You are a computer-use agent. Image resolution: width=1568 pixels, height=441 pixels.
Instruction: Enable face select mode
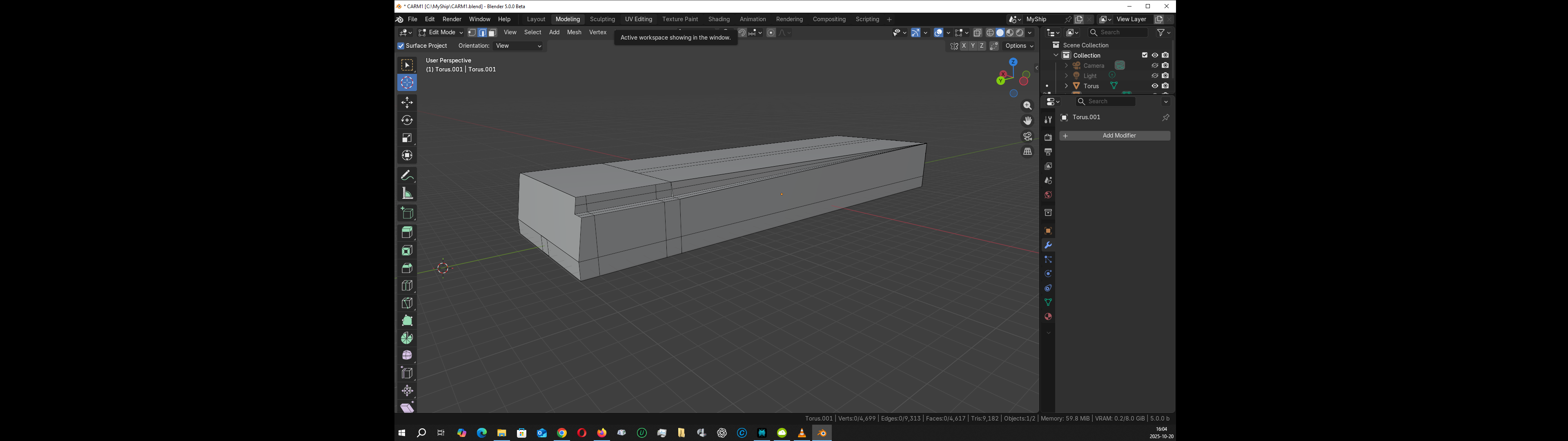[x=492, y=33]
